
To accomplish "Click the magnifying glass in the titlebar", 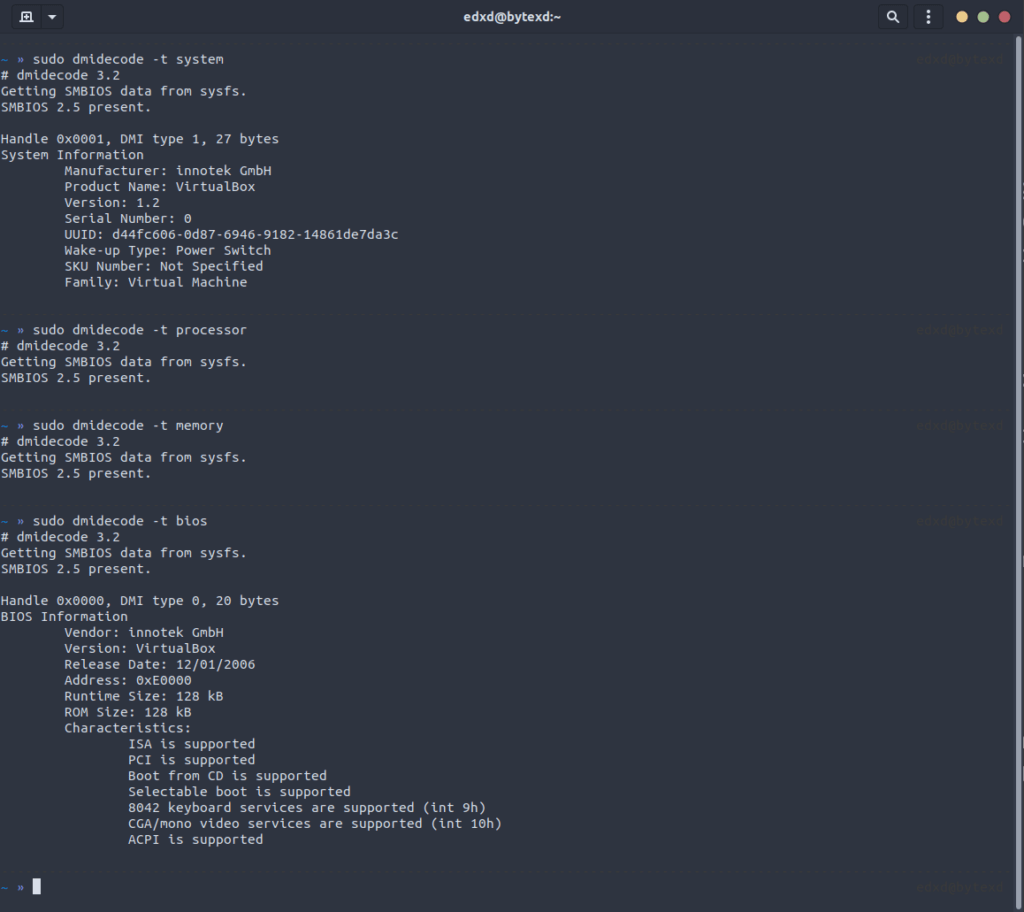I will coord(892,16).
